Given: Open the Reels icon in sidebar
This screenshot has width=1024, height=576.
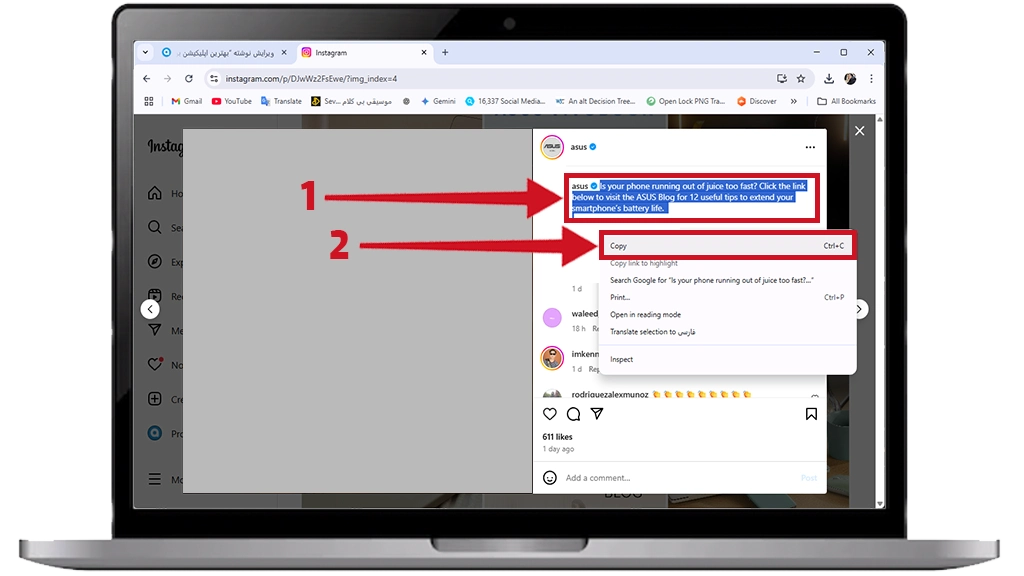Looking at the screenshot, I should (x=155, y=296).
